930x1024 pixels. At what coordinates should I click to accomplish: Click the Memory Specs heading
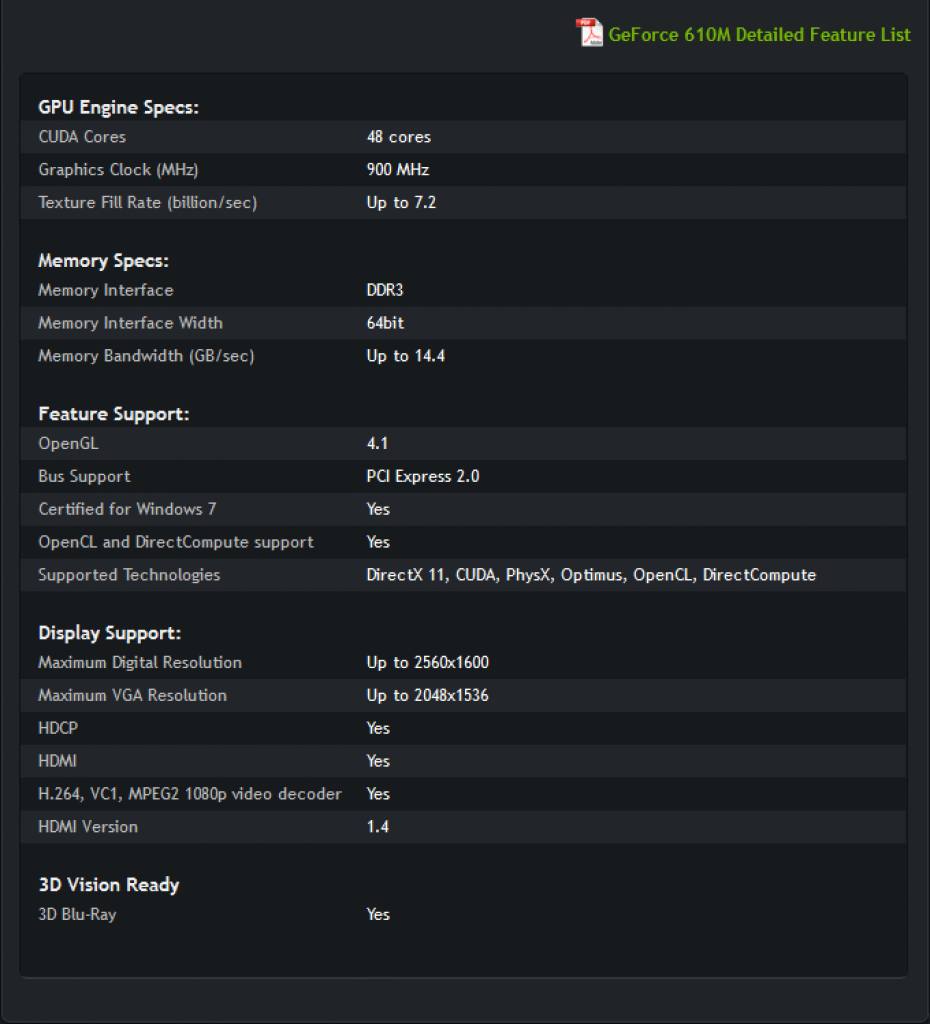point(103,261)
